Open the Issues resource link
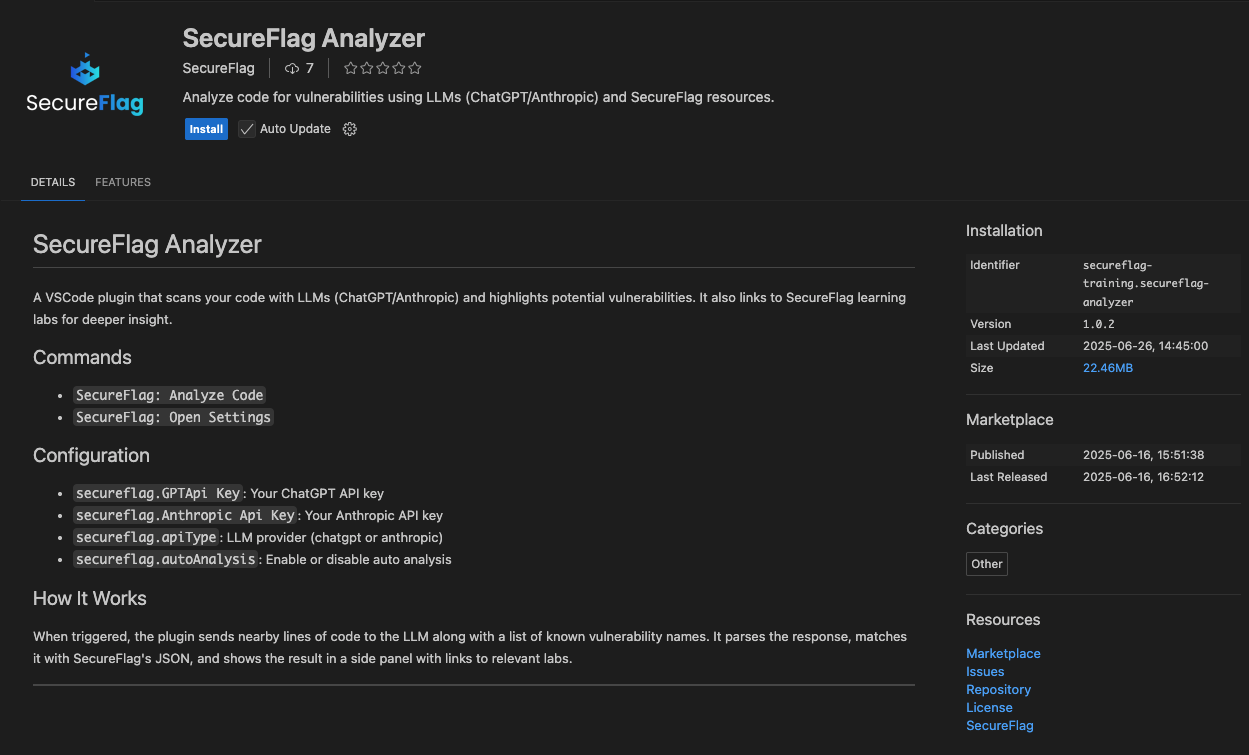Image resolution: width=1249 pixels, height=755 pixels. pyautogui.click(x=985, y=671)
